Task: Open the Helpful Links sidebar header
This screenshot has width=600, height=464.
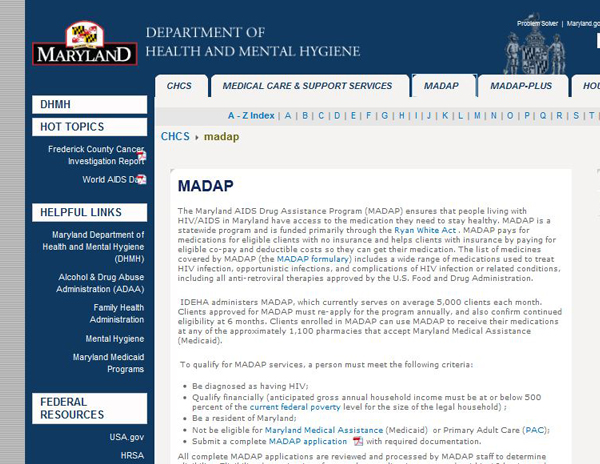Action: pos(90,212)
